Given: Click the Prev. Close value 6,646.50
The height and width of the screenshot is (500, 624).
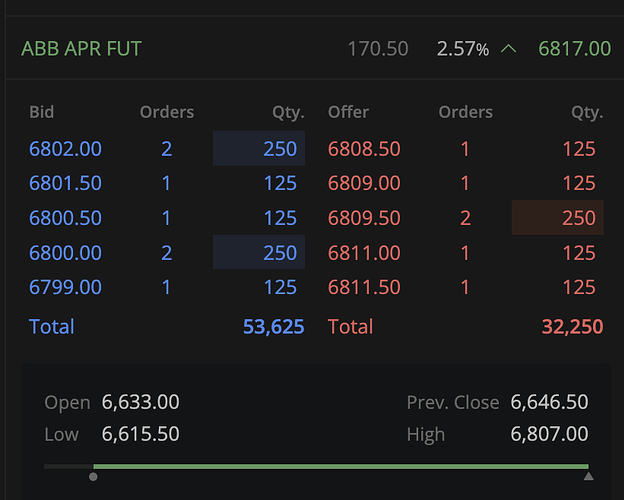Looking at the screenshot, I should [x=549, y=402].
